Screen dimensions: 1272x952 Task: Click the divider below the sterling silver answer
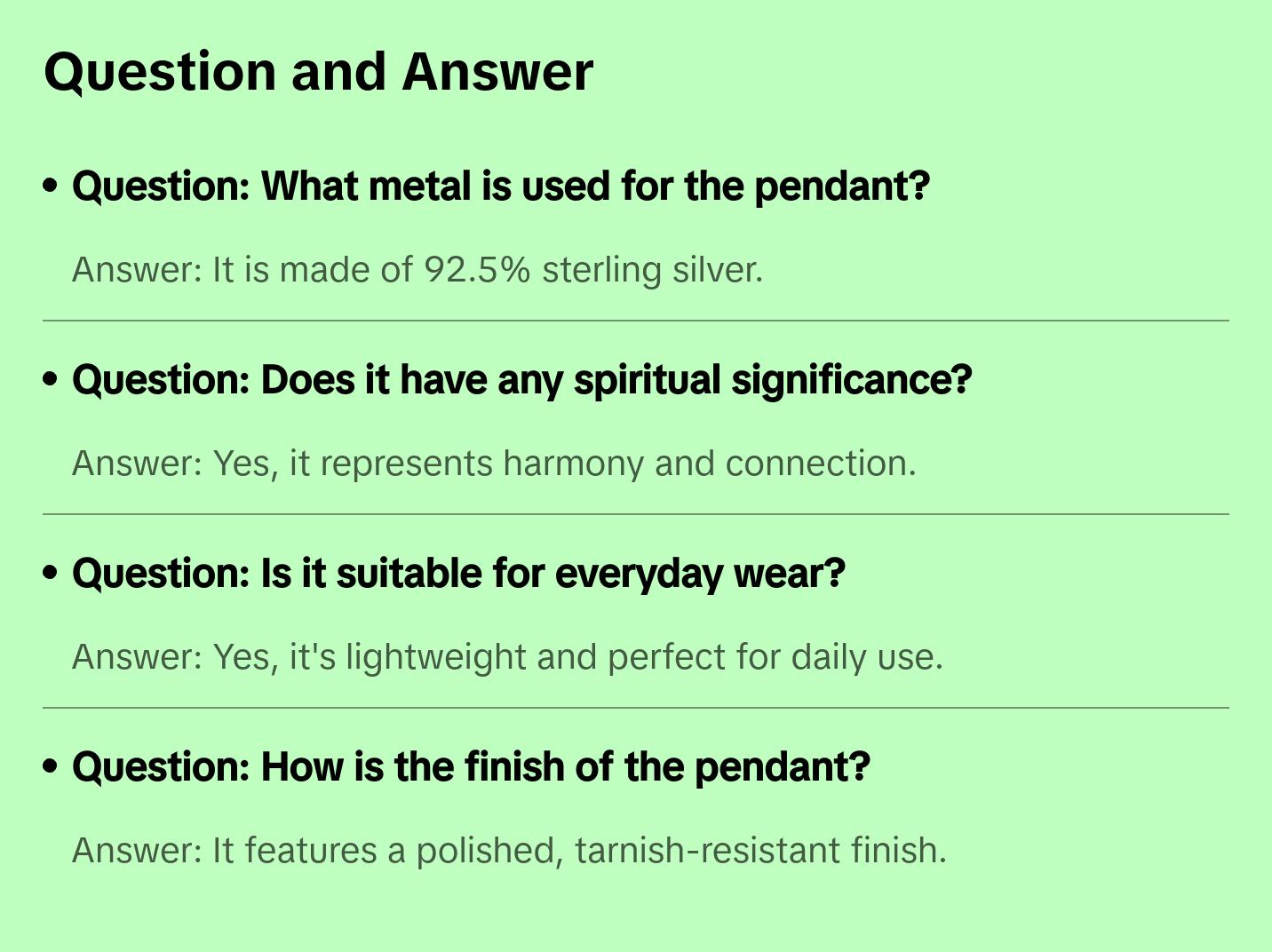(x=636, y=321)
